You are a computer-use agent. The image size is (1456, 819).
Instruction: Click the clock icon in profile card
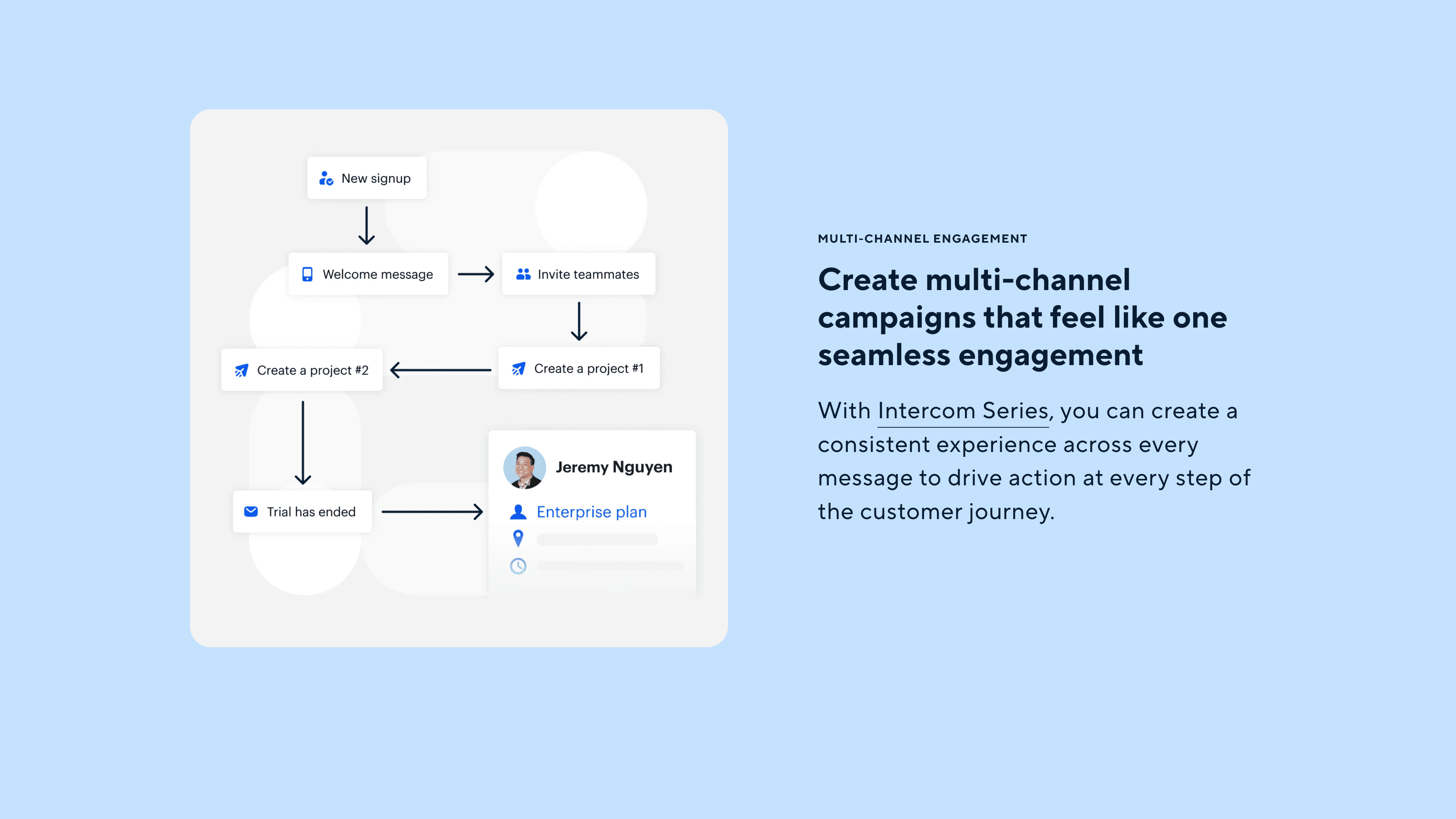tap(518, 566)
